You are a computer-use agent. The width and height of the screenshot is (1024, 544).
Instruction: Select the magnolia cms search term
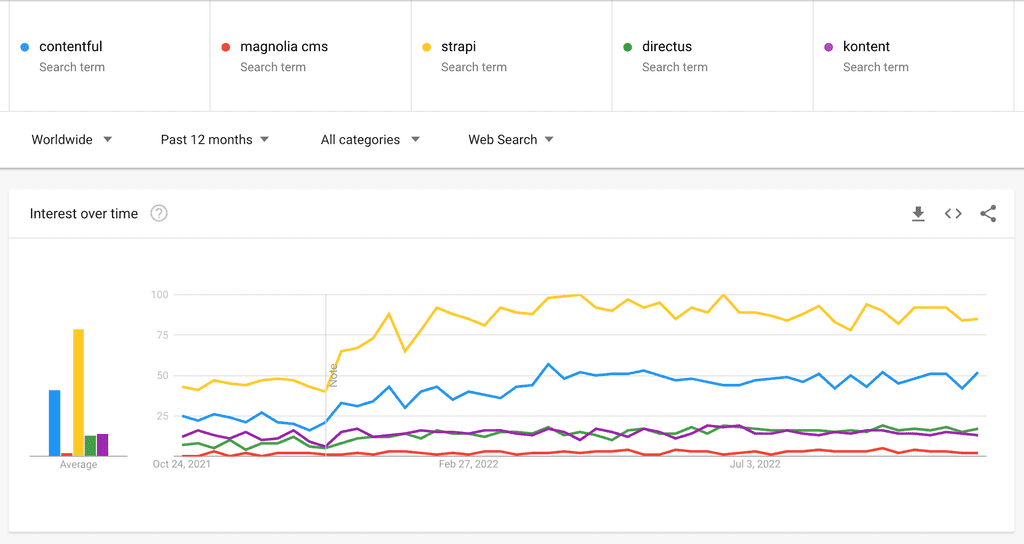click(x=284, y=47)
